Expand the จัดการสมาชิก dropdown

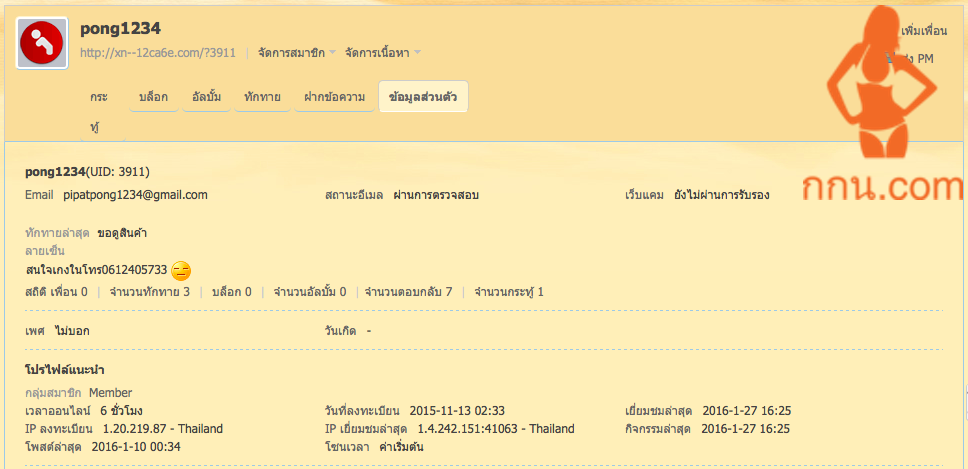click(x=296, y=52)
